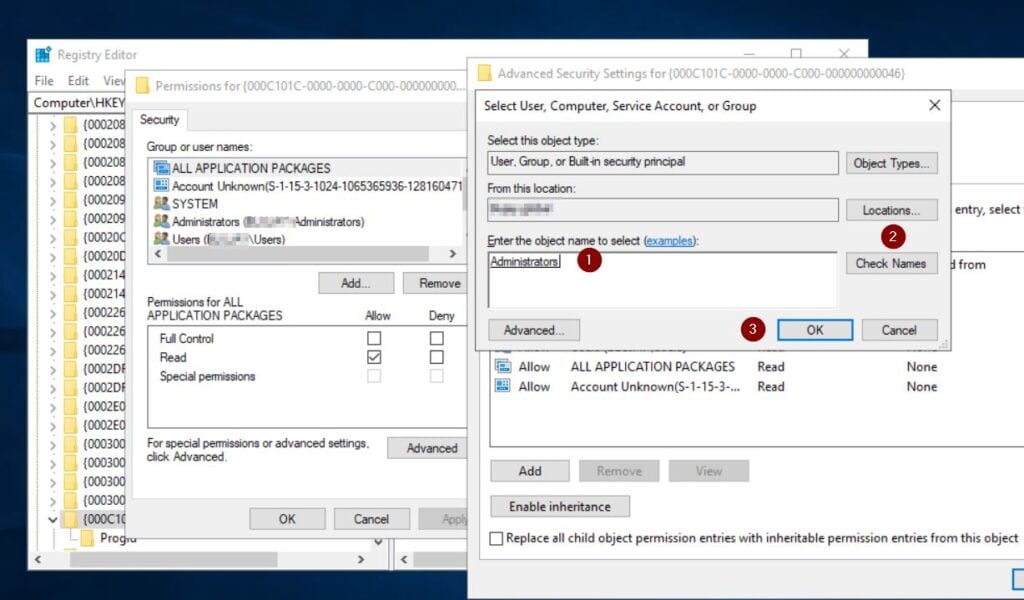This screenshot has height=600, width=1024.
Task: Click the 'Special permissions' row label
Action: (x=207, y=376)
